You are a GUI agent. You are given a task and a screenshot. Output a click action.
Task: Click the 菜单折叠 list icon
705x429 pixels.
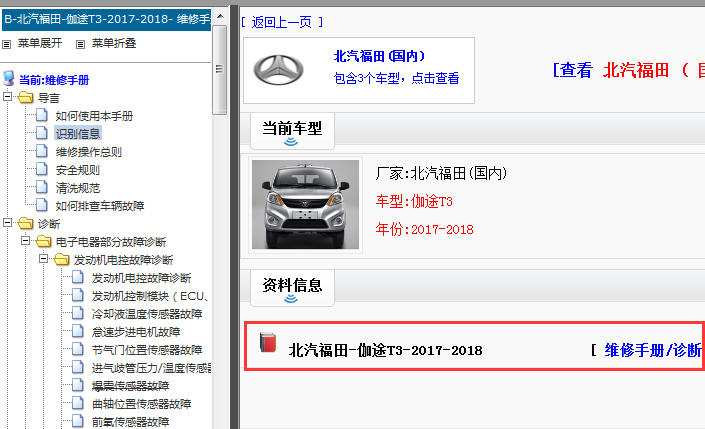pyautogui.click(x=80, y=44)
